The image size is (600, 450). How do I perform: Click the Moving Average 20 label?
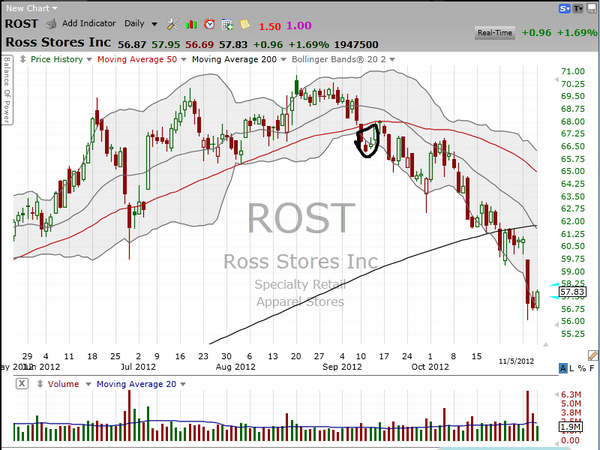(x=136, y=384)
